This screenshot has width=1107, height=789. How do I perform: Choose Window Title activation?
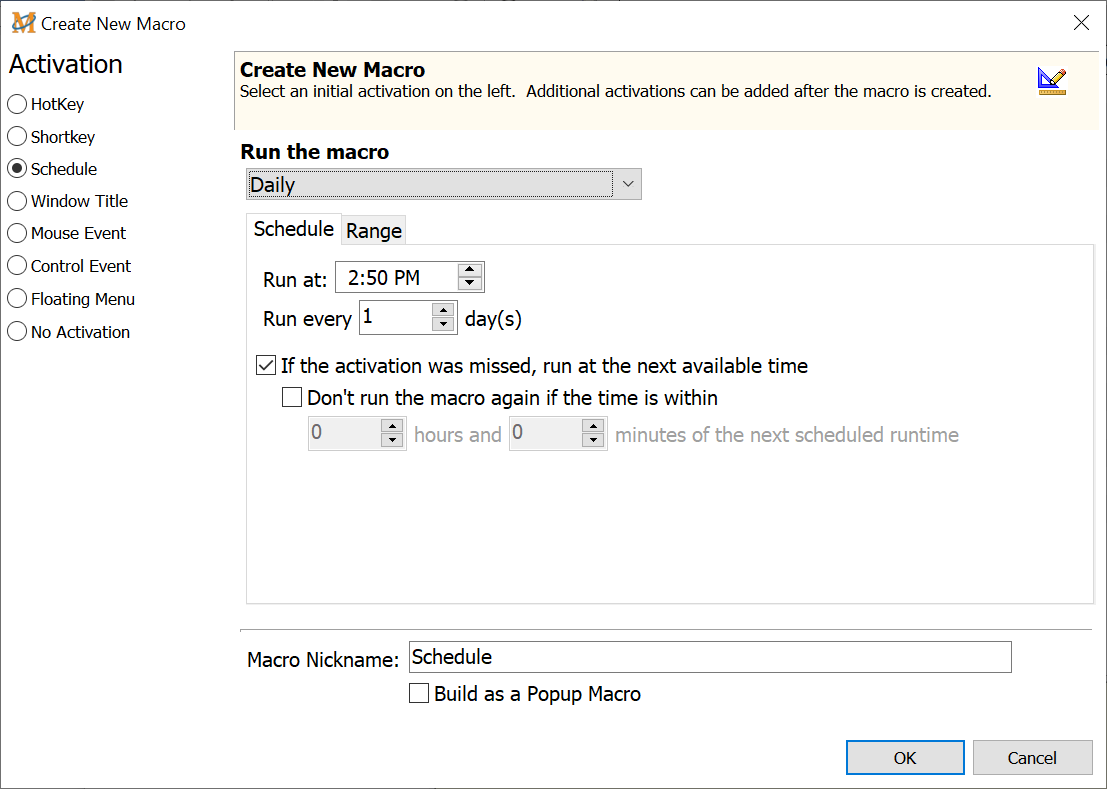[x=17, y=201]
